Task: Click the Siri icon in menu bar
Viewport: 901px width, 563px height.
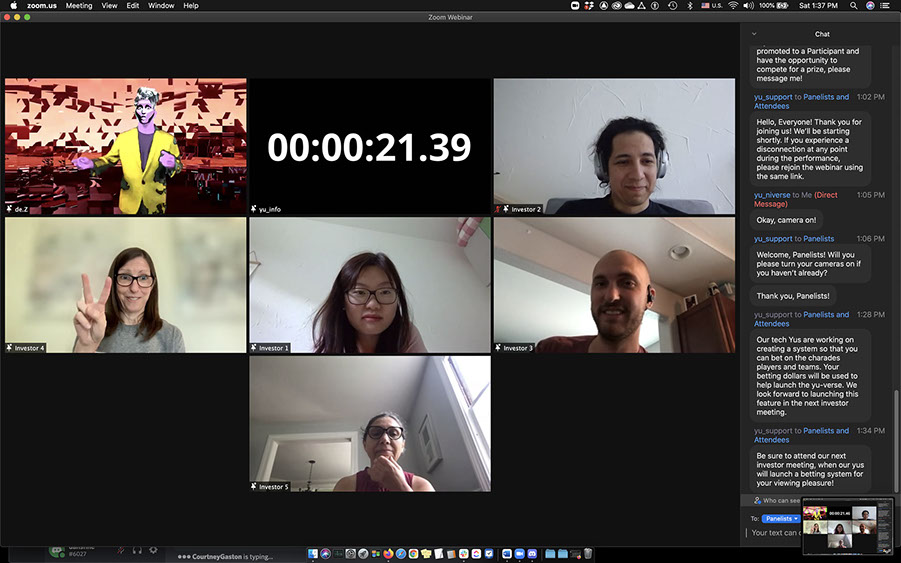Action: (x=871, y=6)
